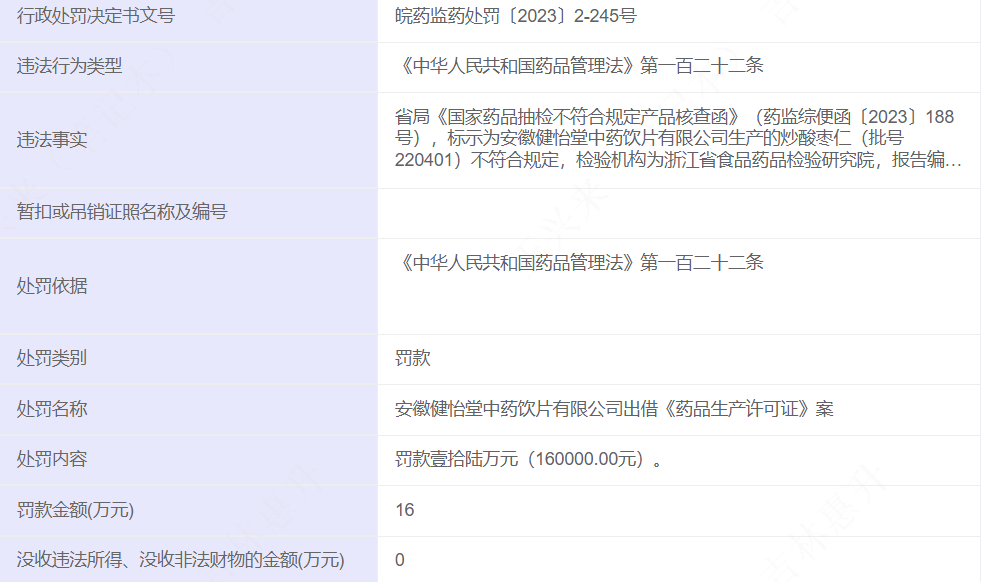Click the 违法事实 label
981x582 pixels.
tap(52, 140)
